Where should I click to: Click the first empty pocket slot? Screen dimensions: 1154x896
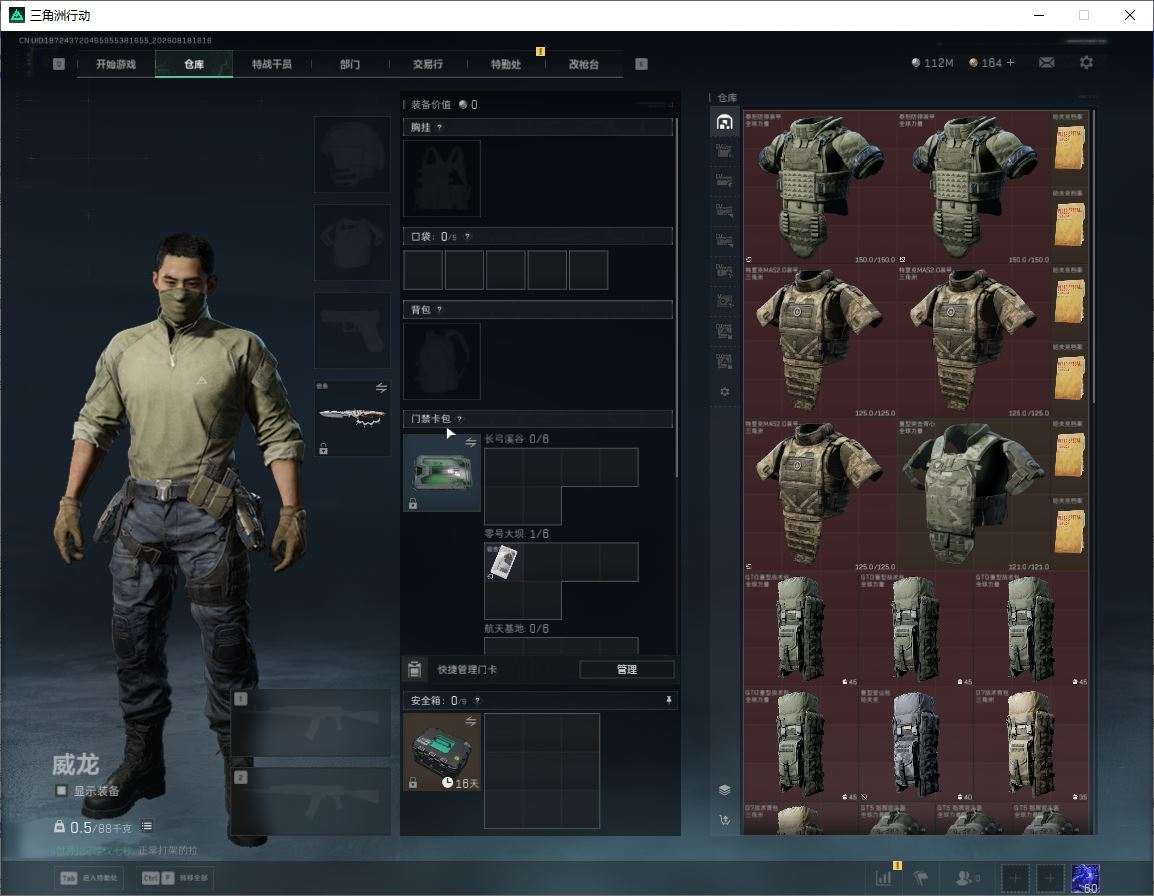pos(423,269)
